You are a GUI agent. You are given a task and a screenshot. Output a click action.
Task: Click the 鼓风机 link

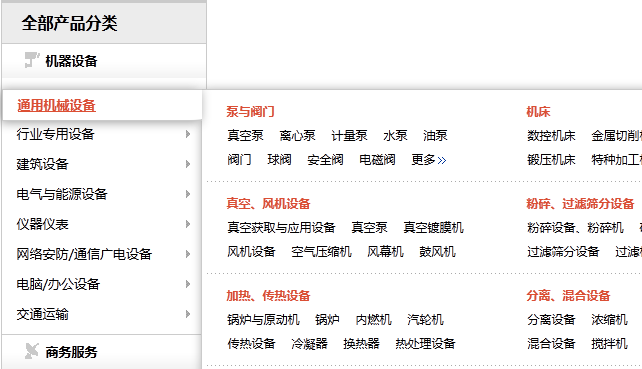click(x=437, y=251)
